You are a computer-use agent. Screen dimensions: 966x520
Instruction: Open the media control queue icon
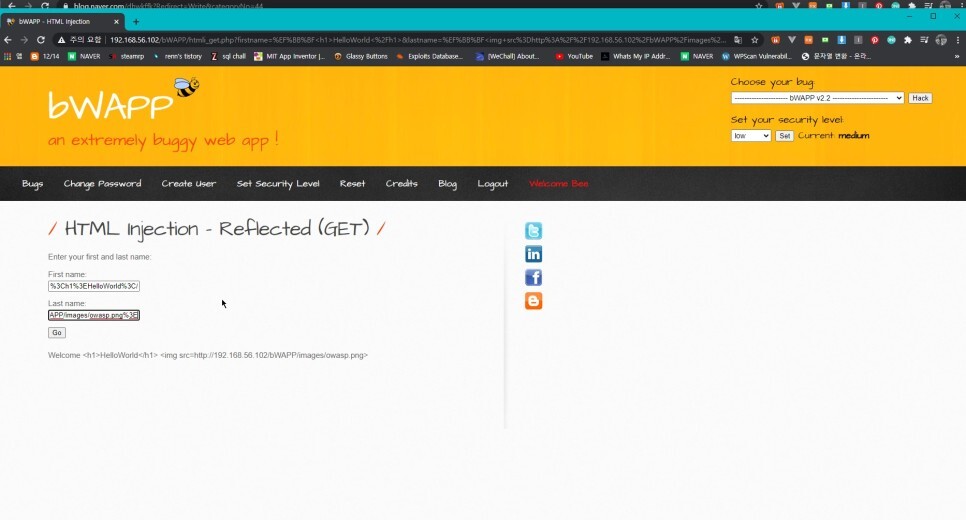(924, 40)
